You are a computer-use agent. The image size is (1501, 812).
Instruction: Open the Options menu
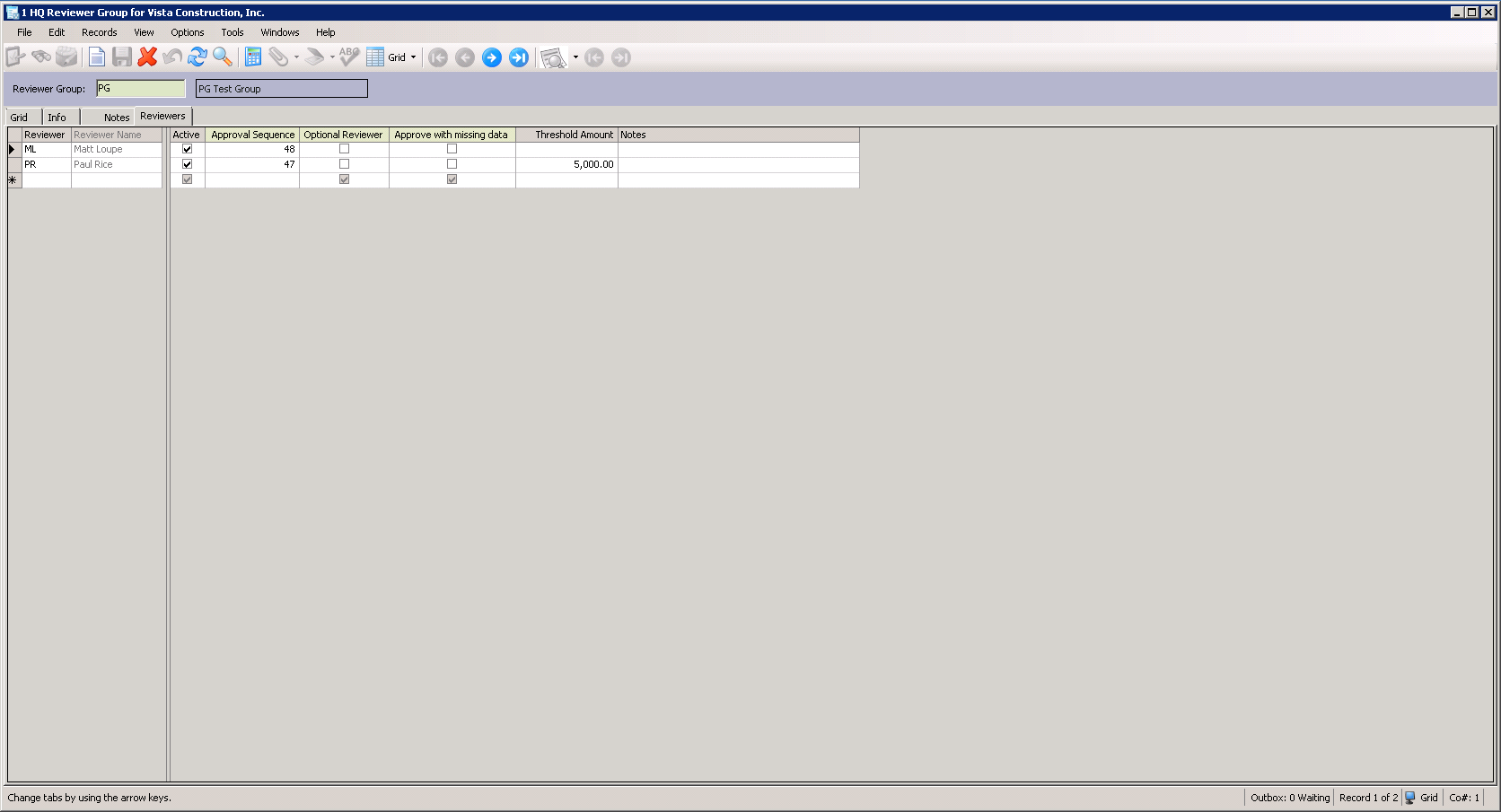[x=188, y=32]
